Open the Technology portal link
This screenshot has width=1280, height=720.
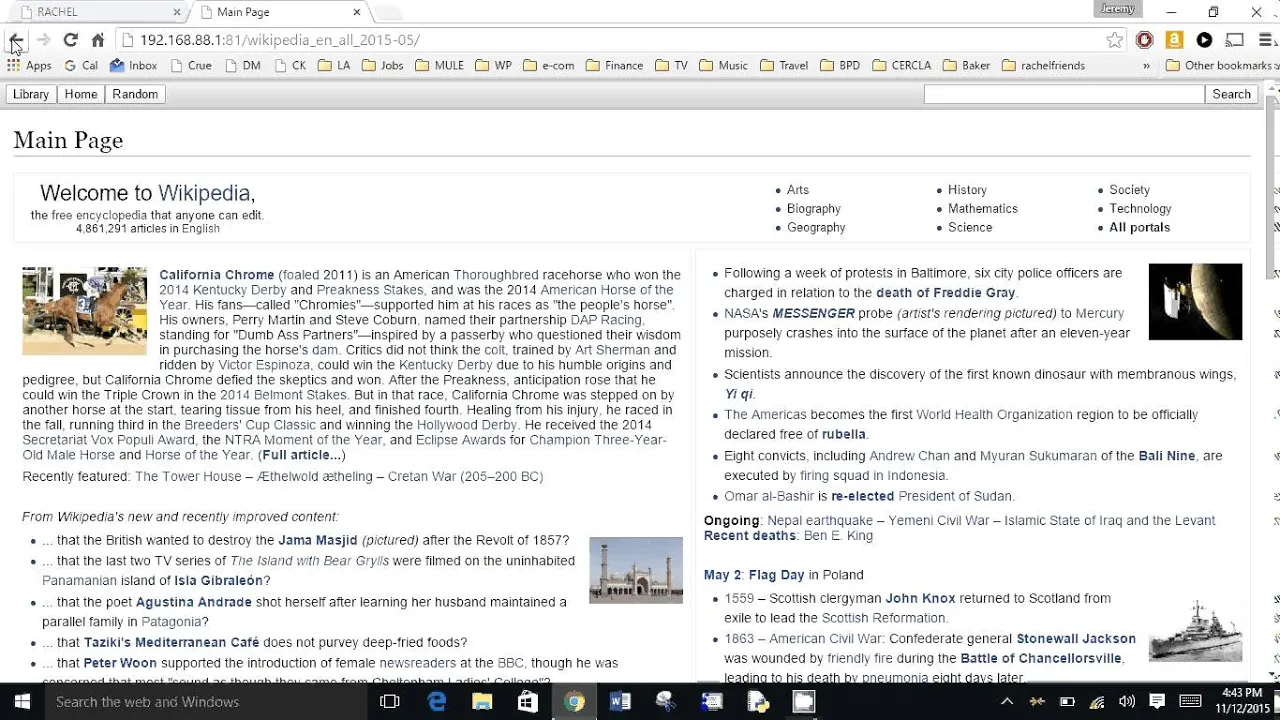[x=1140, y=208]
